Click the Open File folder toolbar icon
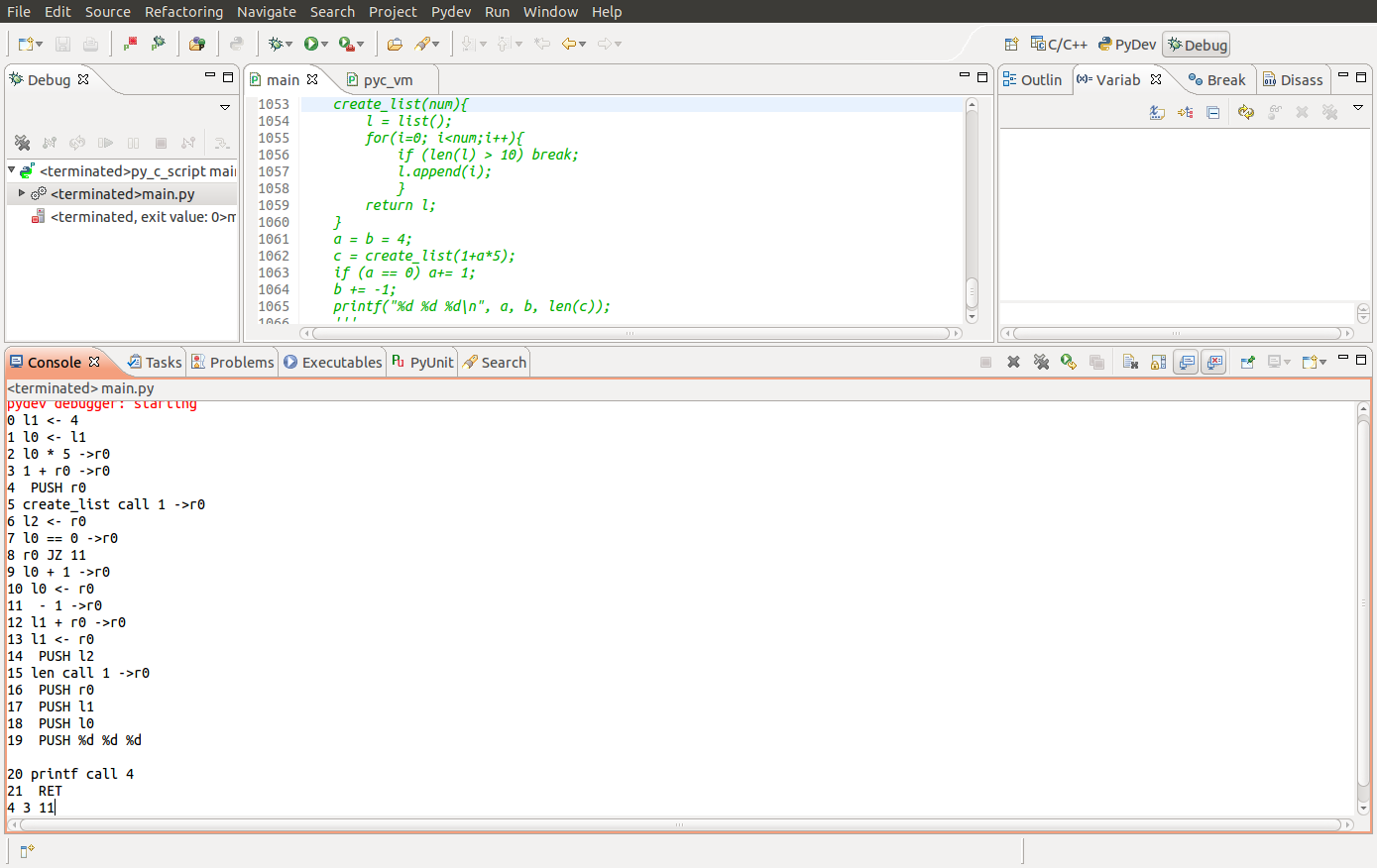Screen dimensions: 1377x868 point(395,44)
